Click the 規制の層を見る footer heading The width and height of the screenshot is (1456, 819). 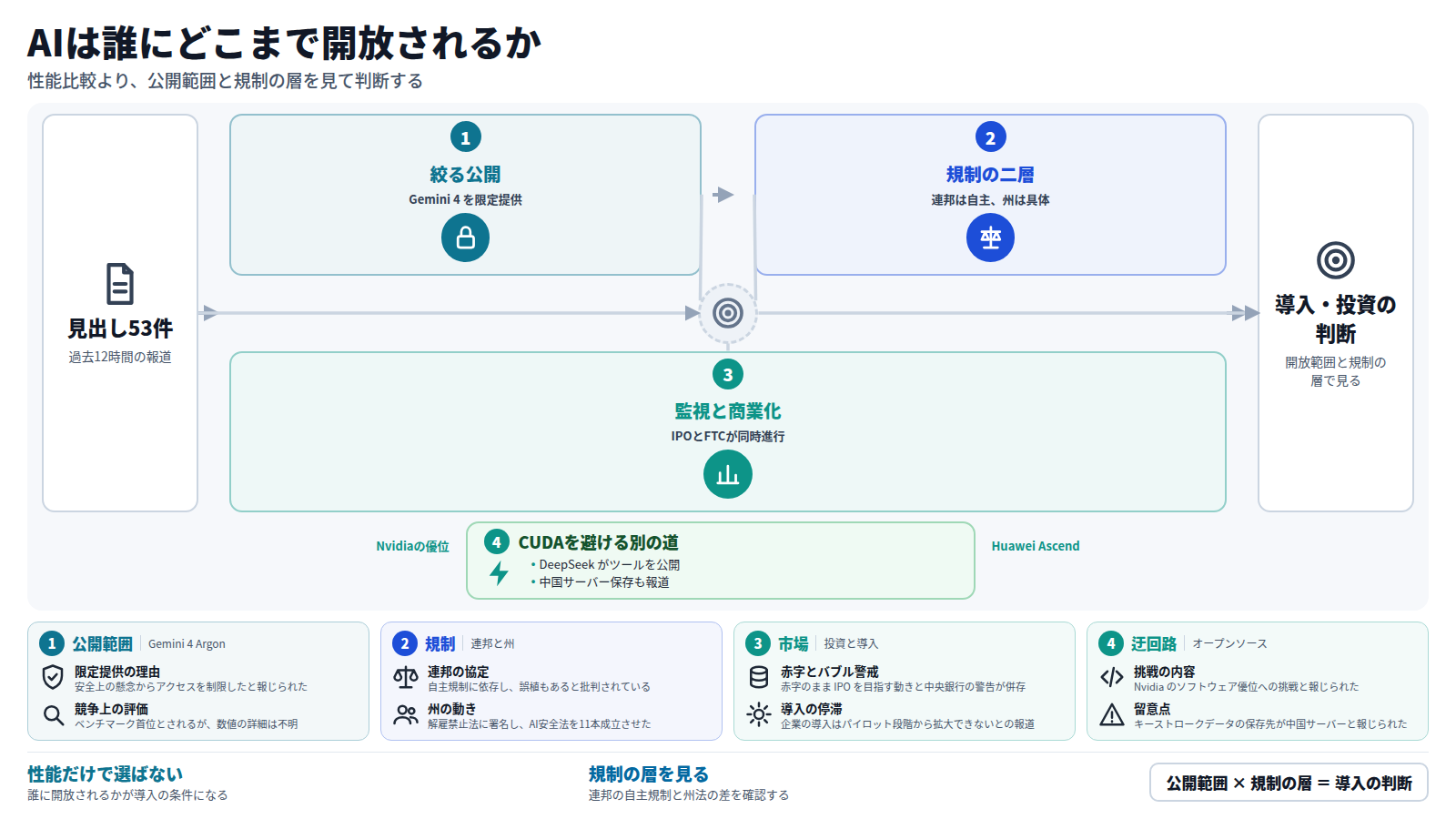pos(649,774)
